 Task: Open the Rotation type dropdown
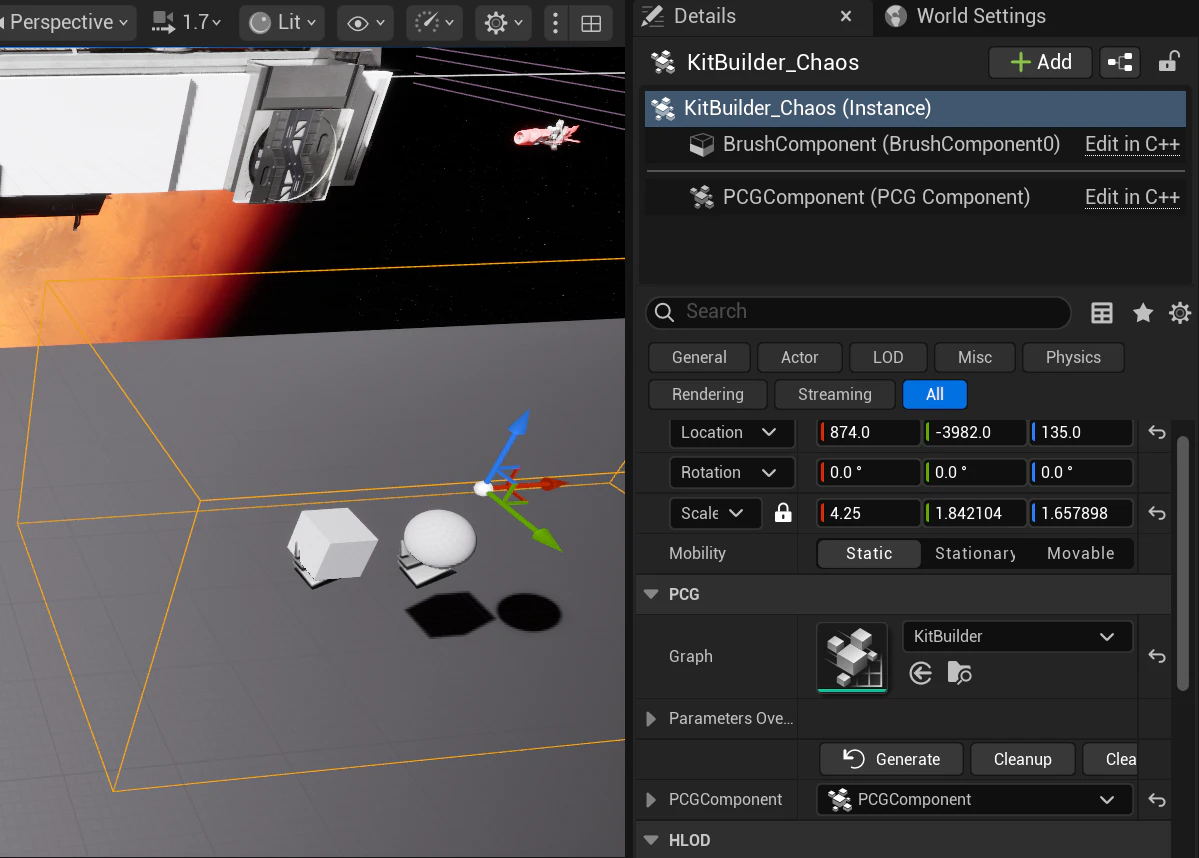coord(732,473)
